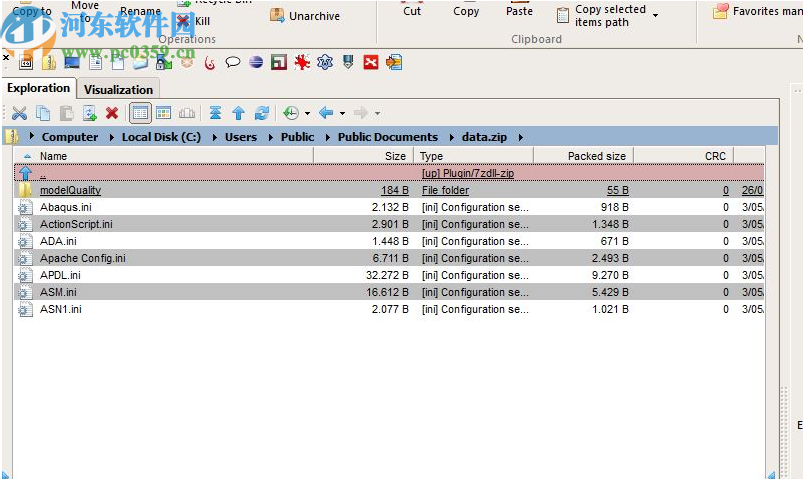The image size is (810, 486).
Task: Click the red X delete icon
Action: 112,113
